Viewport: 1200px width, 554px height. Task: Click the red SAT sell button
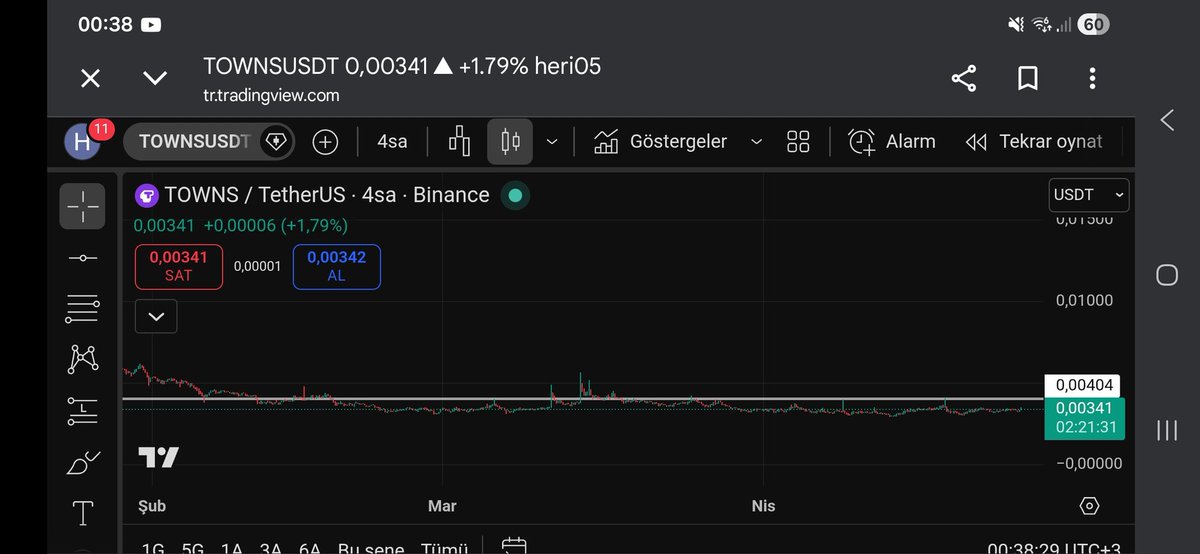pos(179,266)
